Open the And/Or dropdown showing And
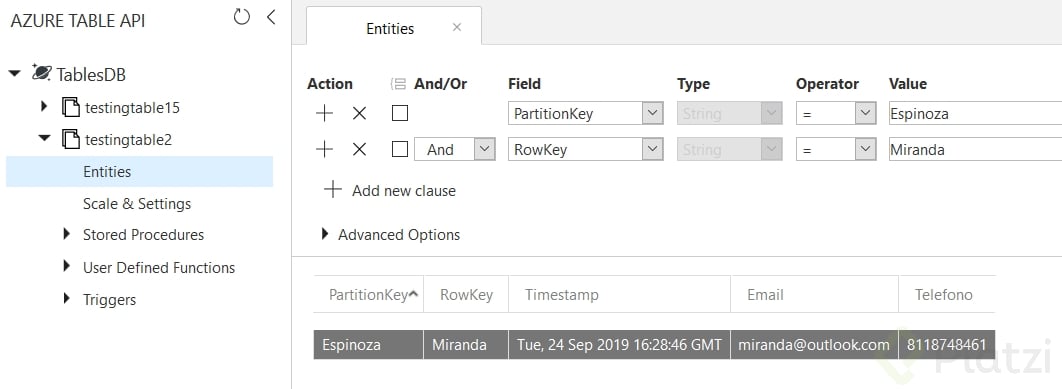The height and width of the screenshot is (389, 1062). tap(455, 150)
